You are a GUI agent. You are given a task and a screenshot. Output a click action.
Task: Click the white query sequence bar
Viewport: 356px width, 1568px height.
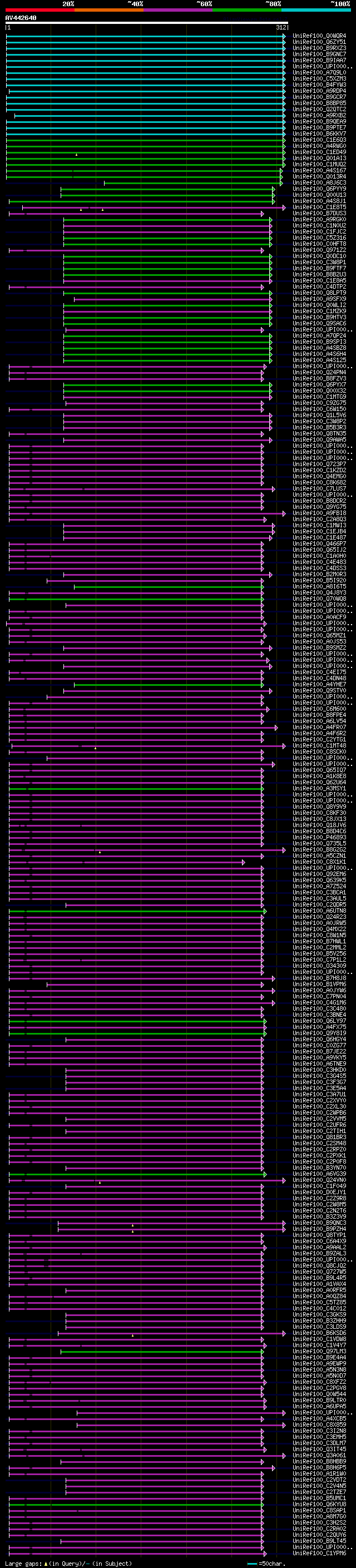(x=147, y=22)
